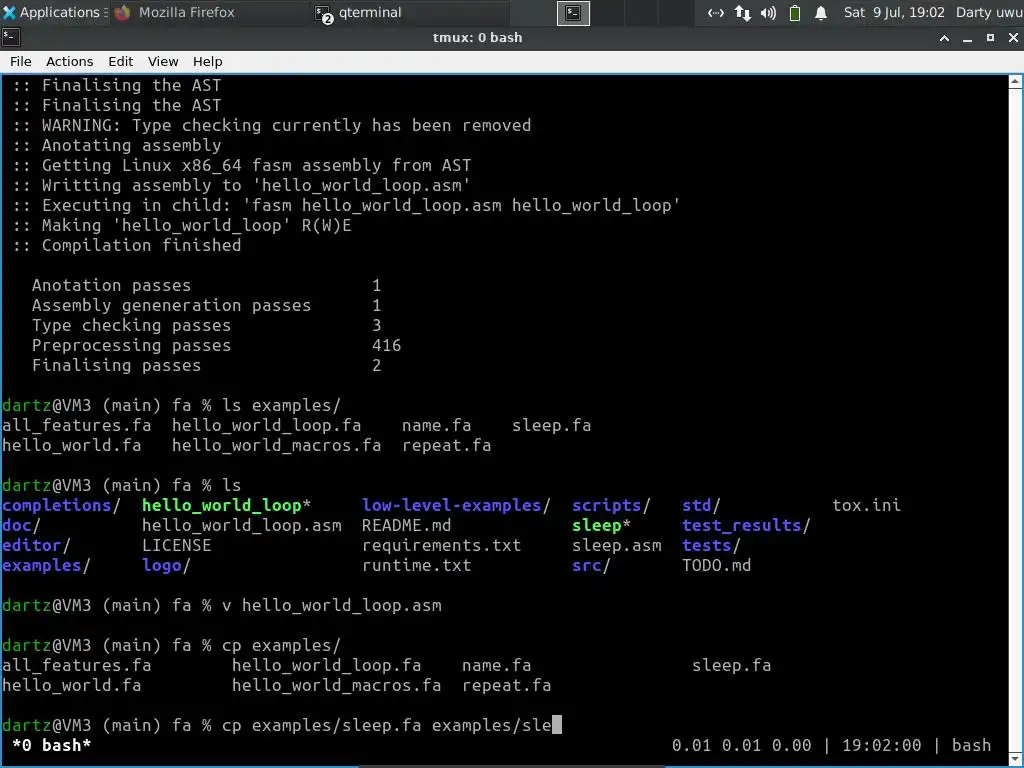1024x768 pixels.
Task: Click 'logo/' directory name
Action: click(166, 566)
